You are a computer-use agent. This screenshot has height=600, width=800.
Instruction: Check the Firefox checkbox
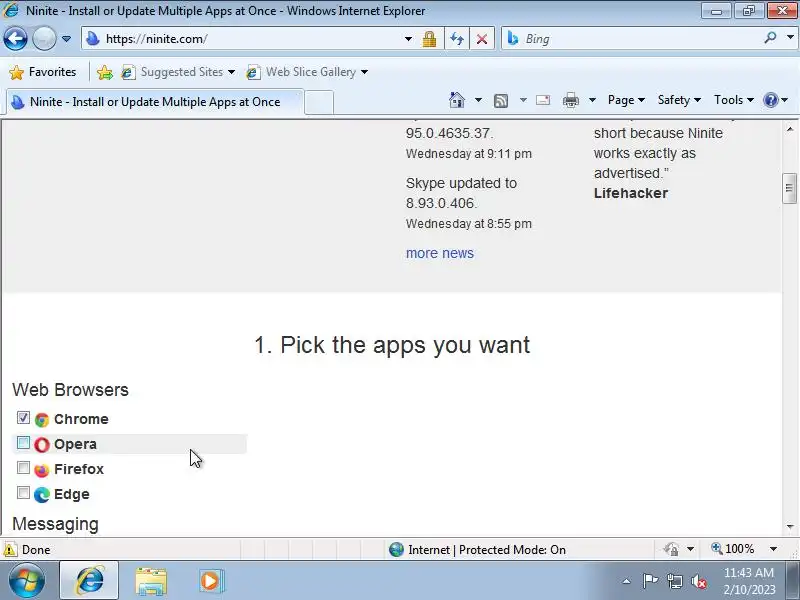23,467
